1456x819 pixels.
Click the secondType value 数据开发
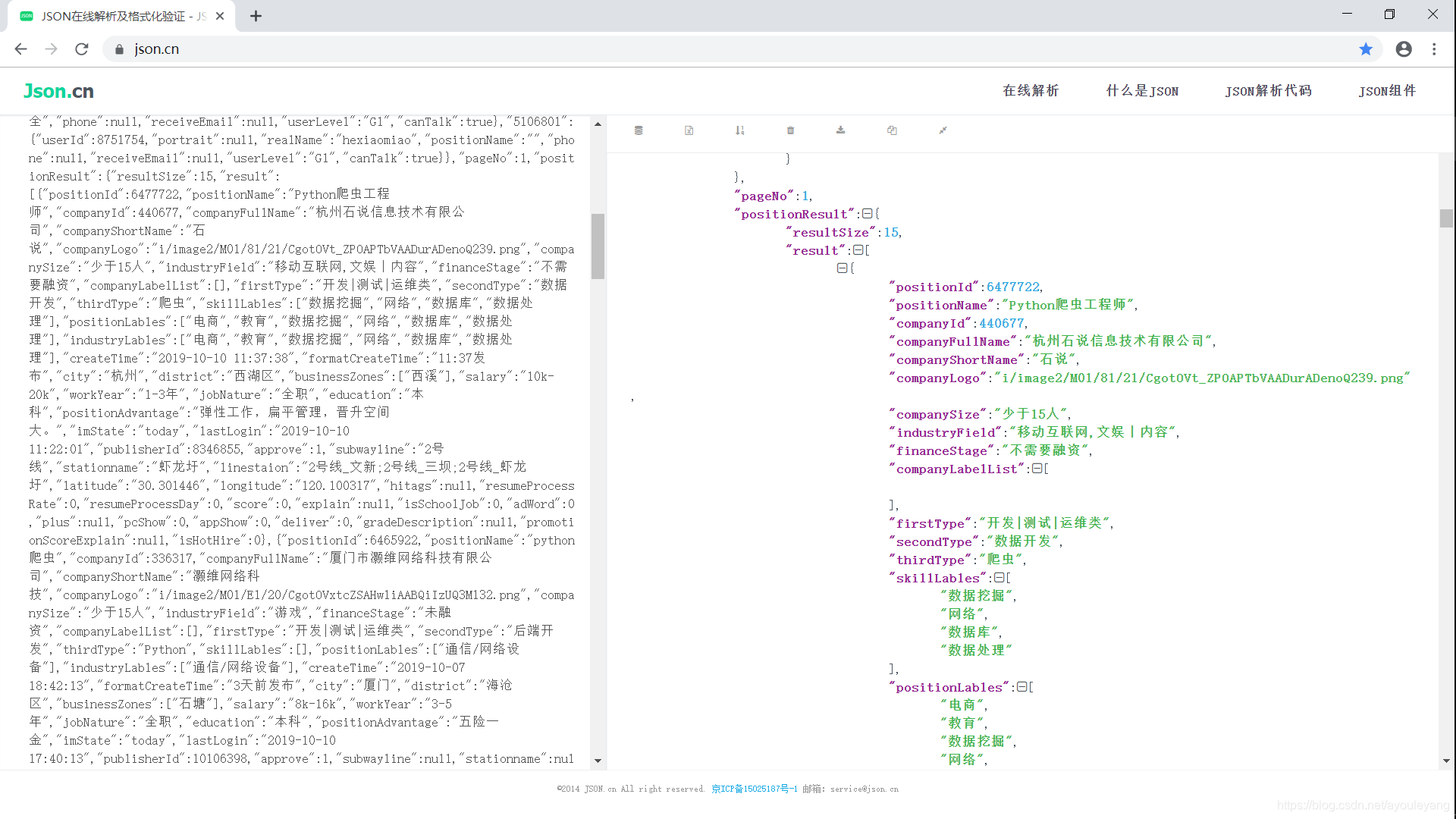click(x=1023, y=541)
